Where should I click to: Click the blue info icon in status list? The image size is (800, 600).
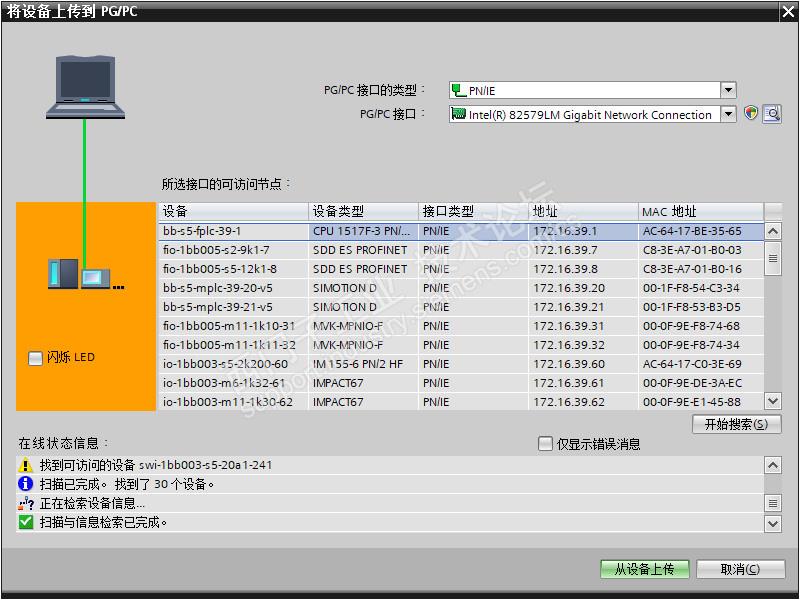(25, 484)
